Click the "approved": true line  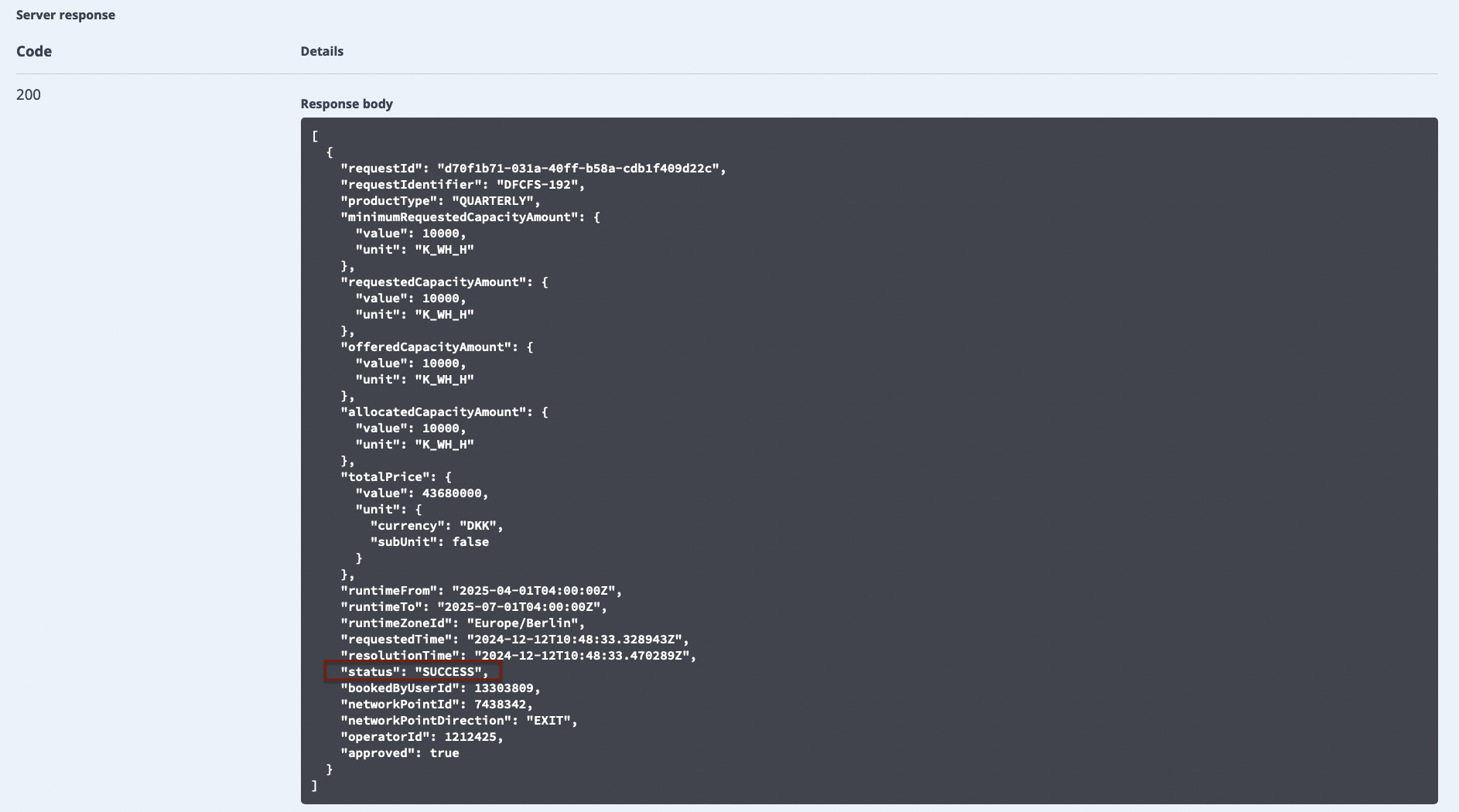pos(400,753)
